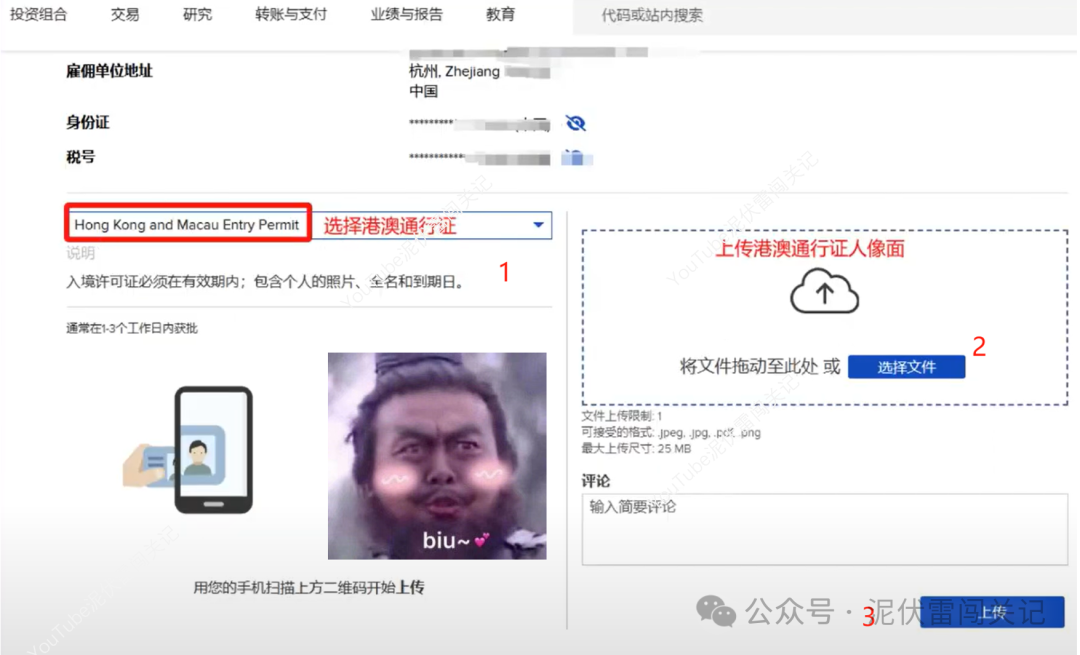Click the 选择文件 button
This screenshot has height=655, width=1080.
pos(906,366)
